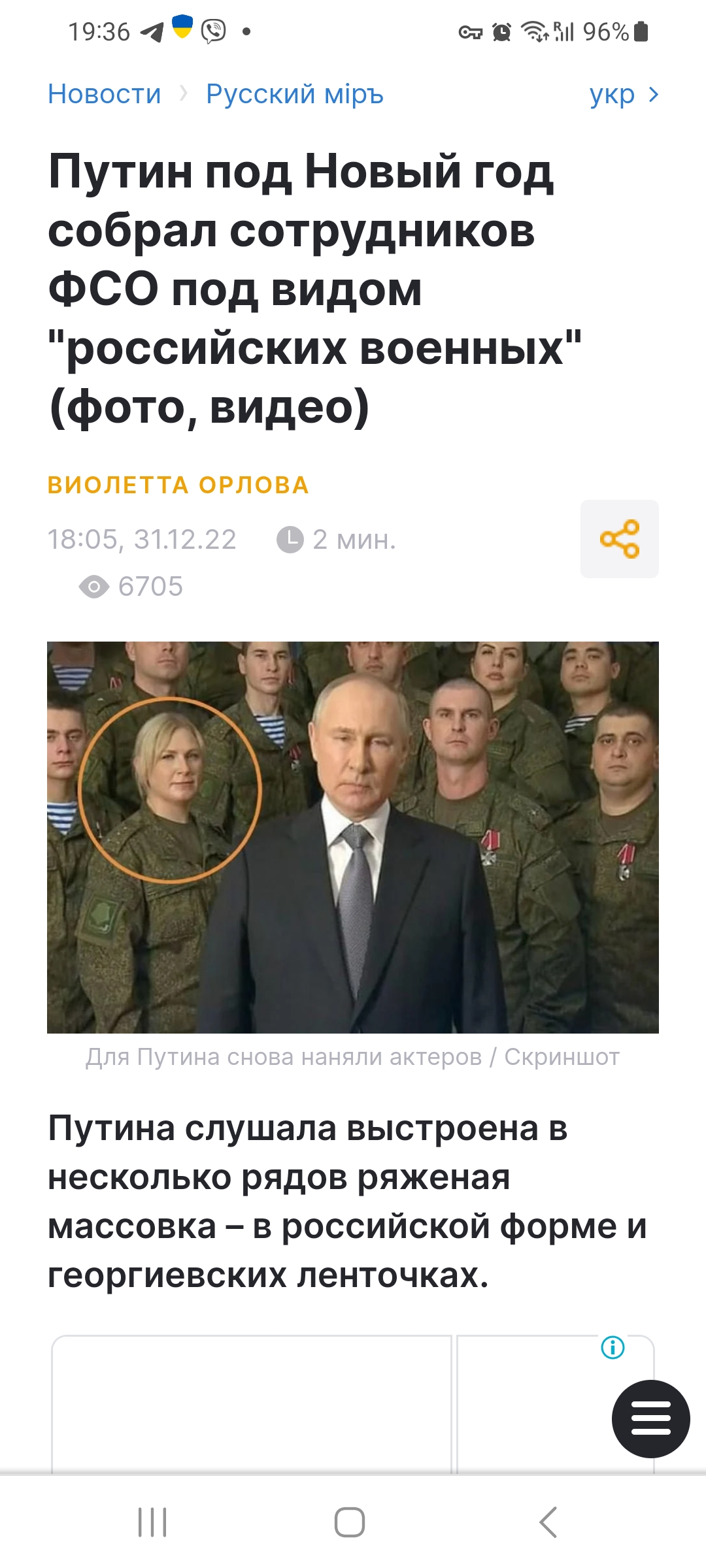Tap the views eye icon
The width and height of the screenshot is (706, 1568).
(x=94, y=587)
